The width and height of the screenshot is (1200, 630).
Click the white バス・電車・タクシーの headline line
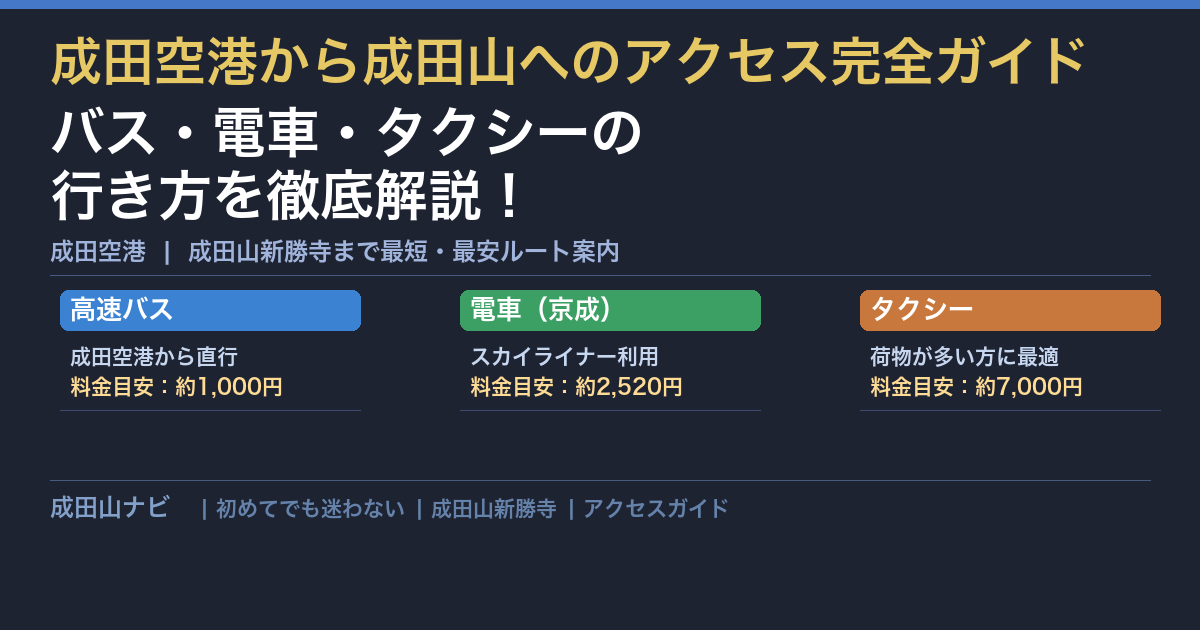(345, 135)
